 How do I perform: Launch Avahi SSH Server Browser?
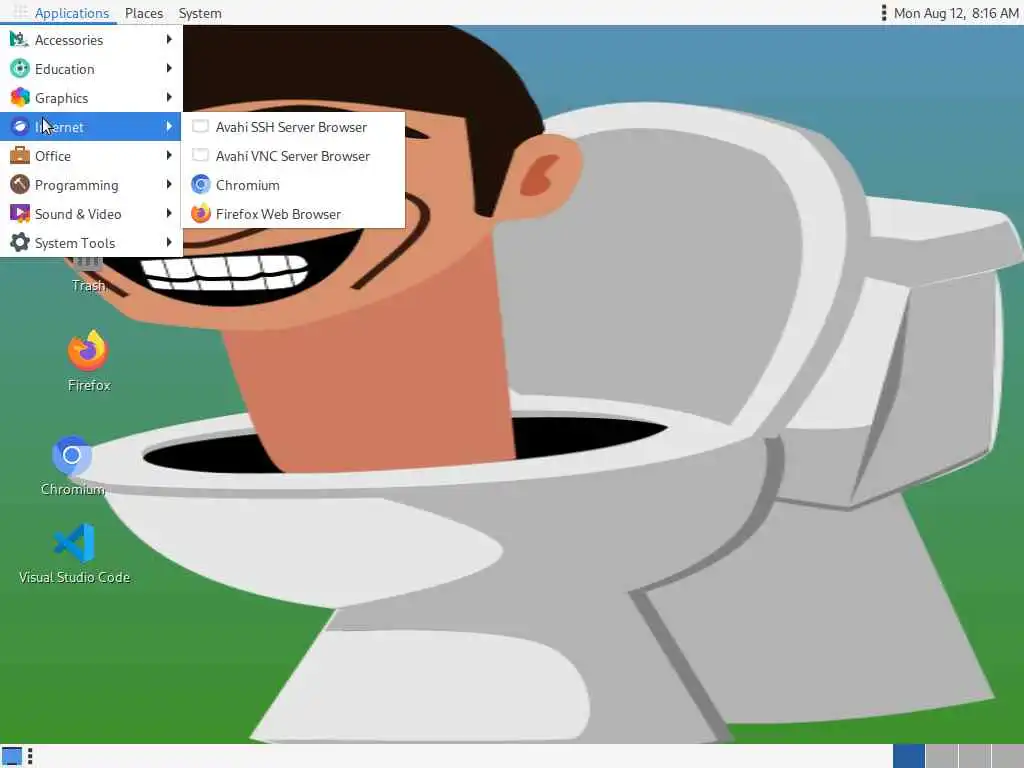293,127
